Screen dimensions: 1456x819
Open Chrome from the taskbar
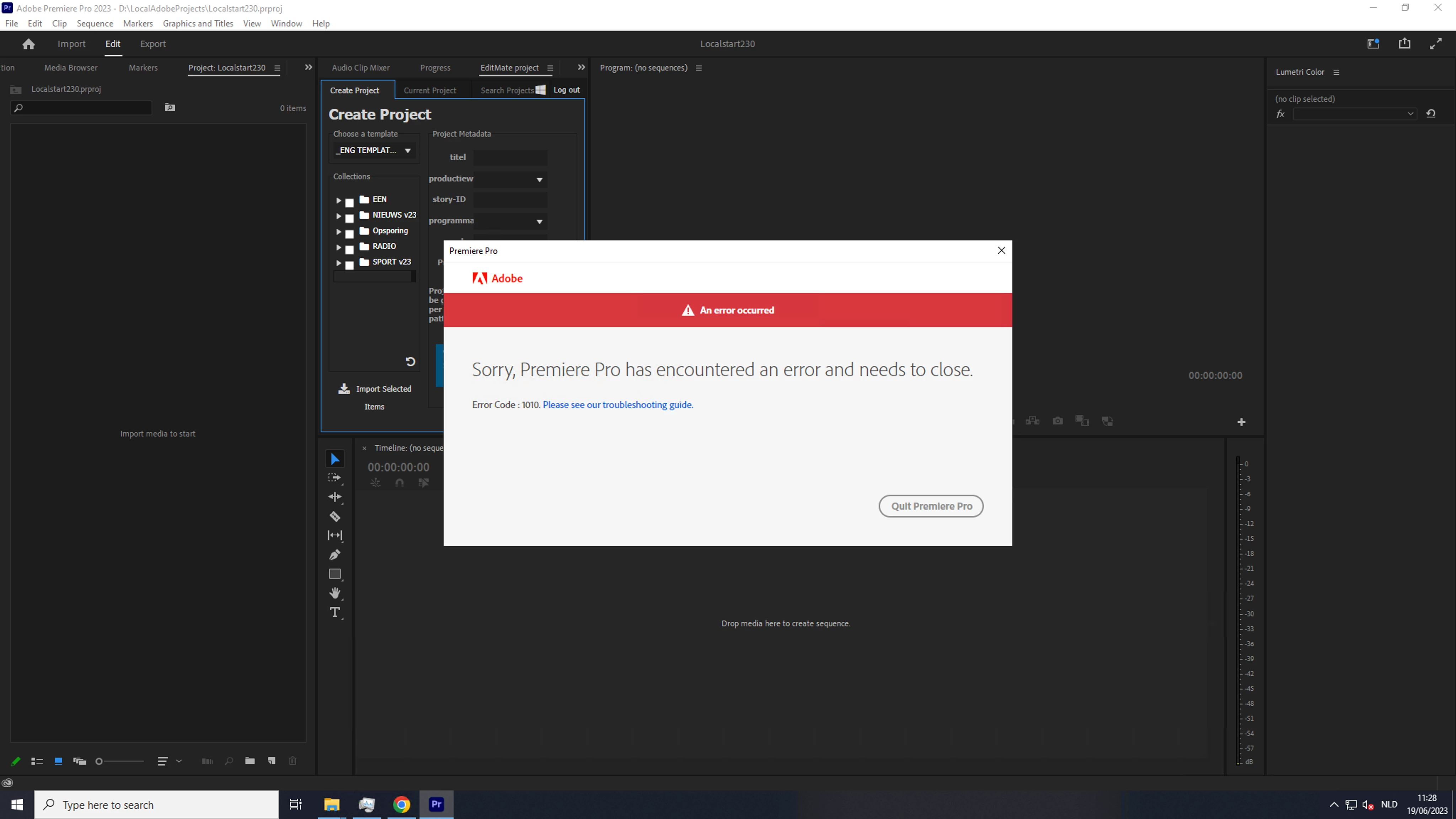click(x=401, y=804)
